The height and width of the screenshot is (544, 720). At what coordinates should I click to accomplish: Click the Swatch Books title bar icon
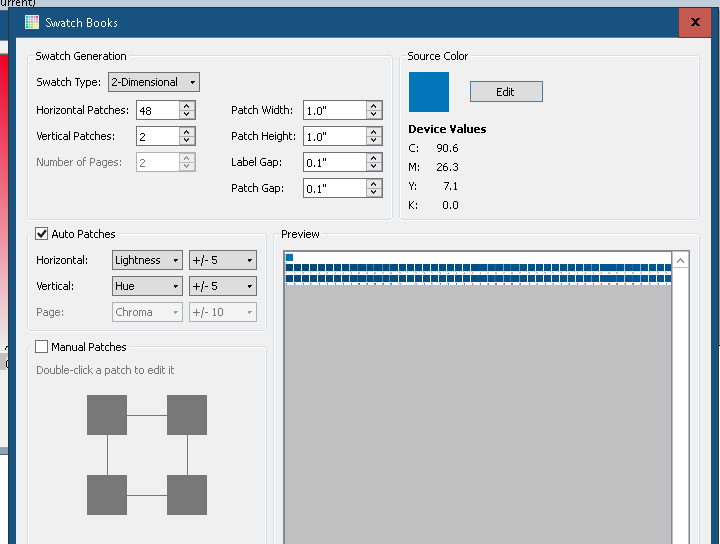32,22
